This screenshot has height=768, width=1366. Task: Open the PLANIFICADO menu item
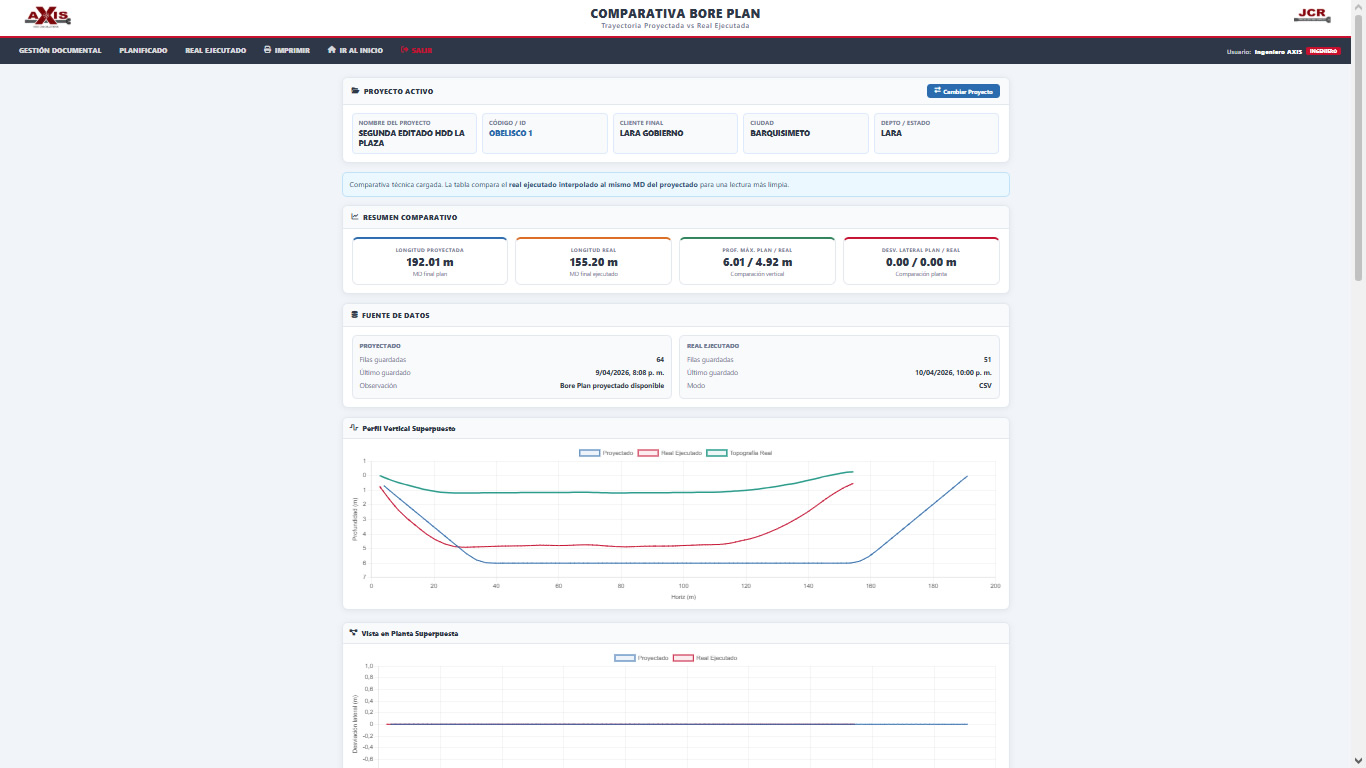point(143,50)
